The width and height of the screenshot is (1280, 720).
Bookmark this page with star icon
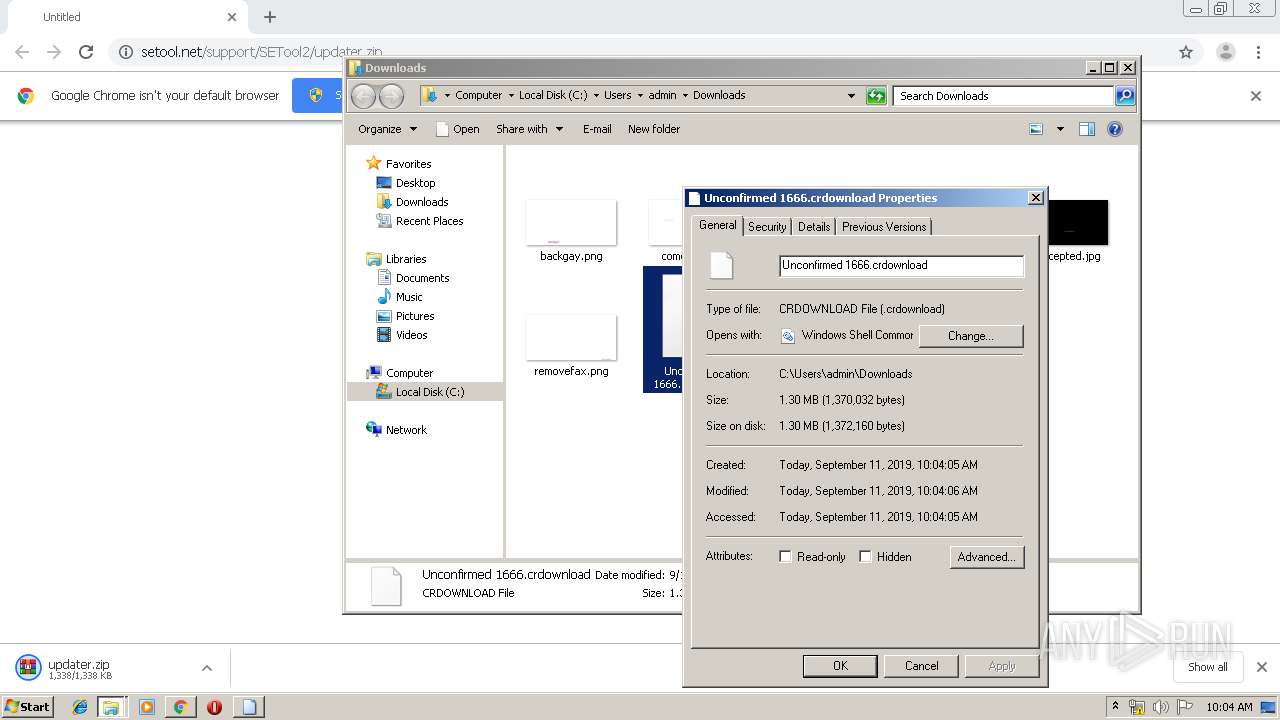1186,52
